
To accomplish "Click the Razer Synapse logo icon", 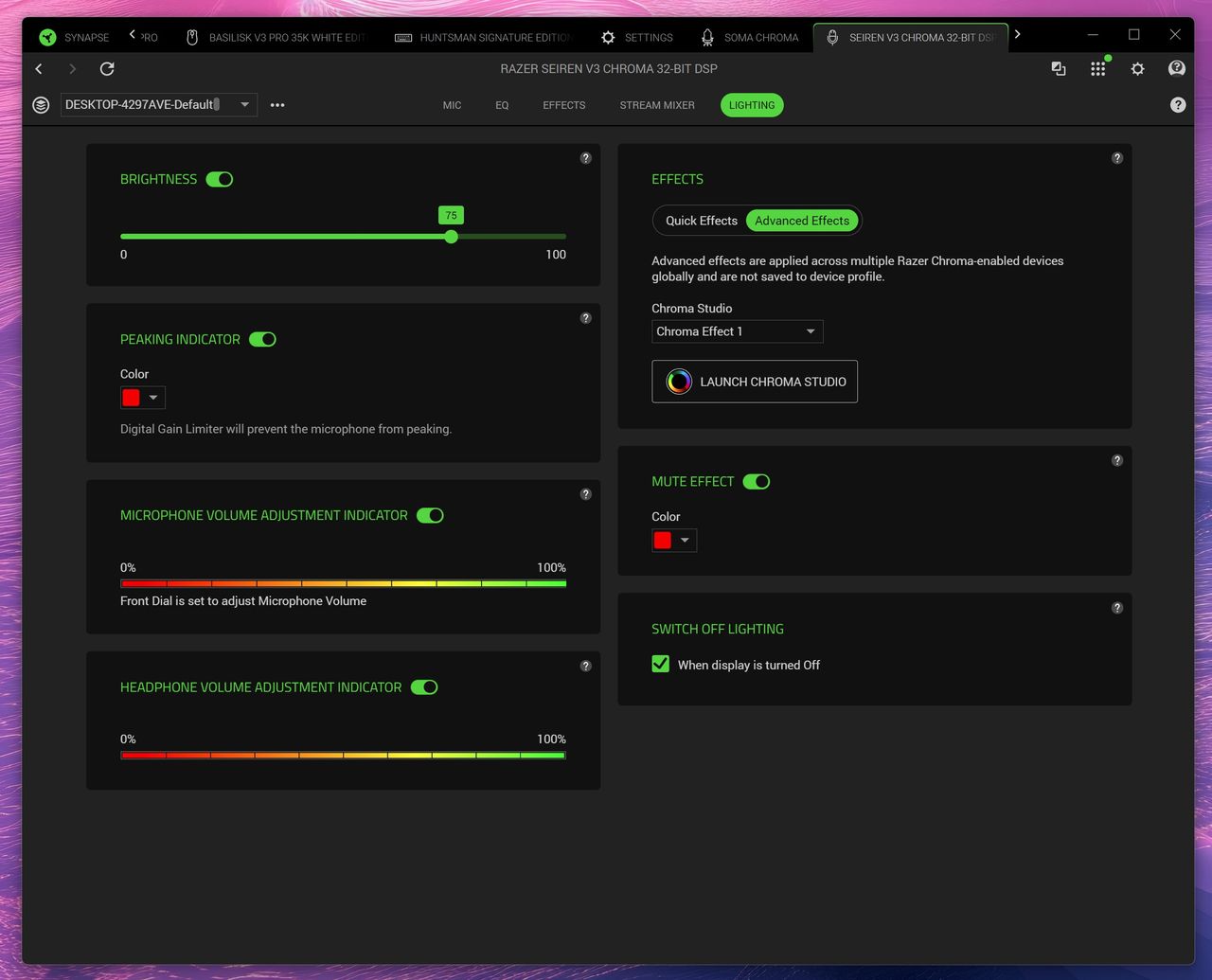I will coord(47,38).
